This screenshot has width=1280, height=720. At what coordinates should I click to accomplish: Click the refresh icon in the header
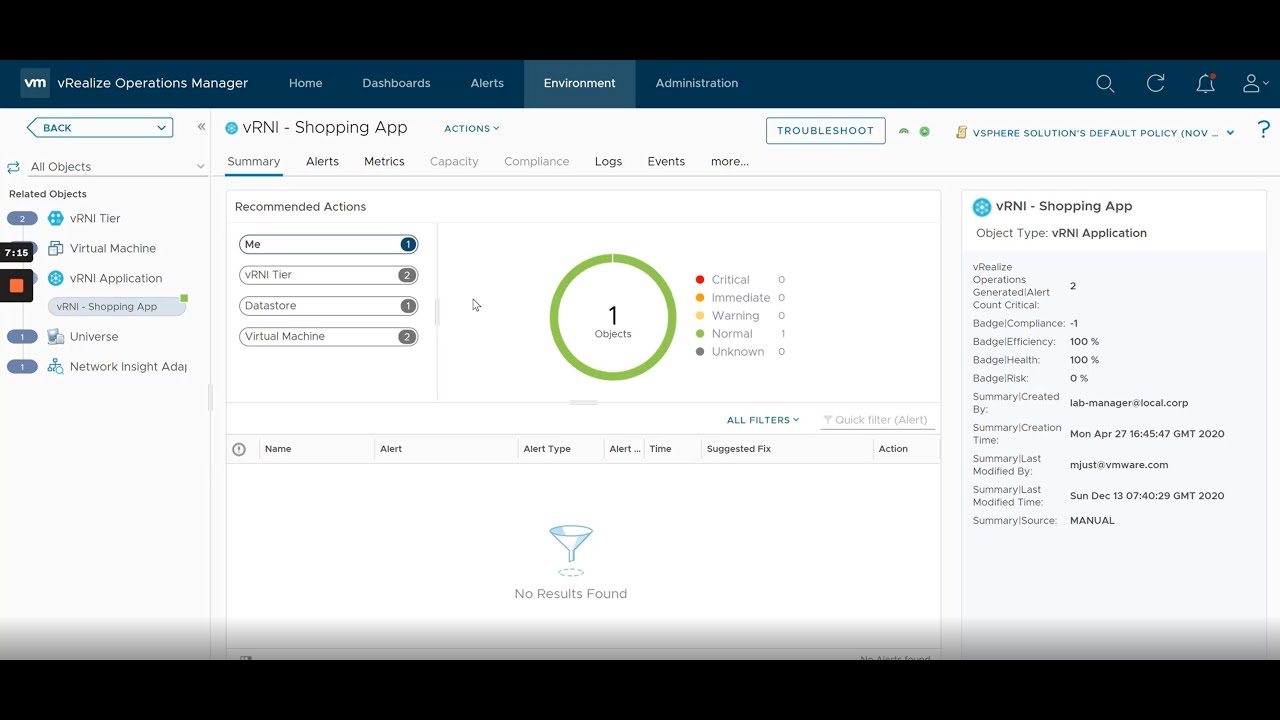click(1155, 84)
